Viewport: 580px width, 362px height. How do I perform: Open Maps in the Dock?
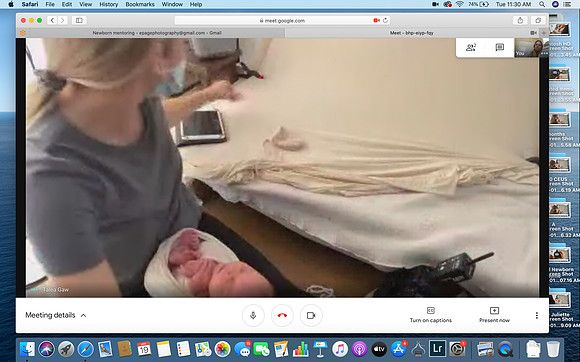(x=203, y=349)
